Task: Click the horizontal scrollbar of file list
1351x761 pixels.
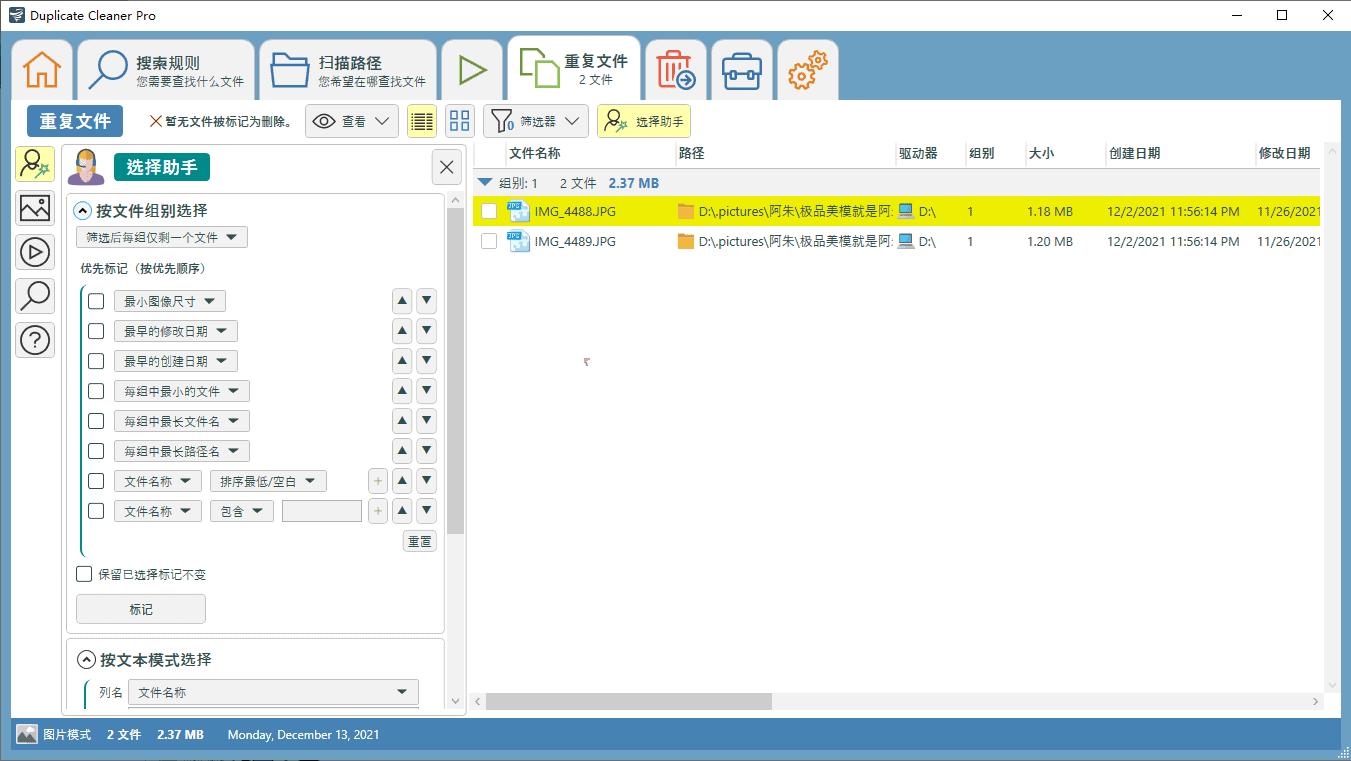Action: (628, 701)
